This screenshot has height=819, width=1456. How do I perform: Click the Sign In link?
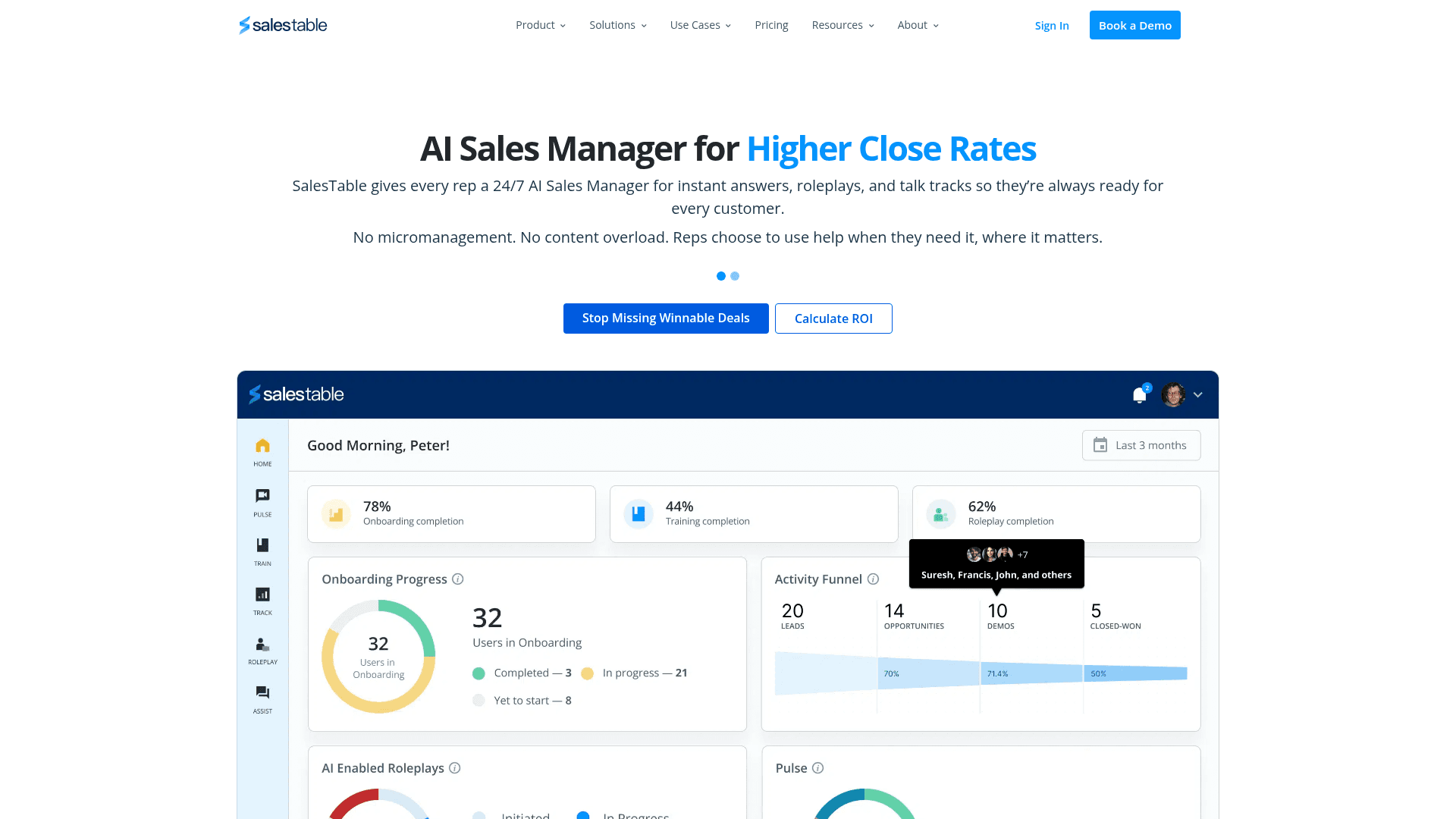(1052, 26)
